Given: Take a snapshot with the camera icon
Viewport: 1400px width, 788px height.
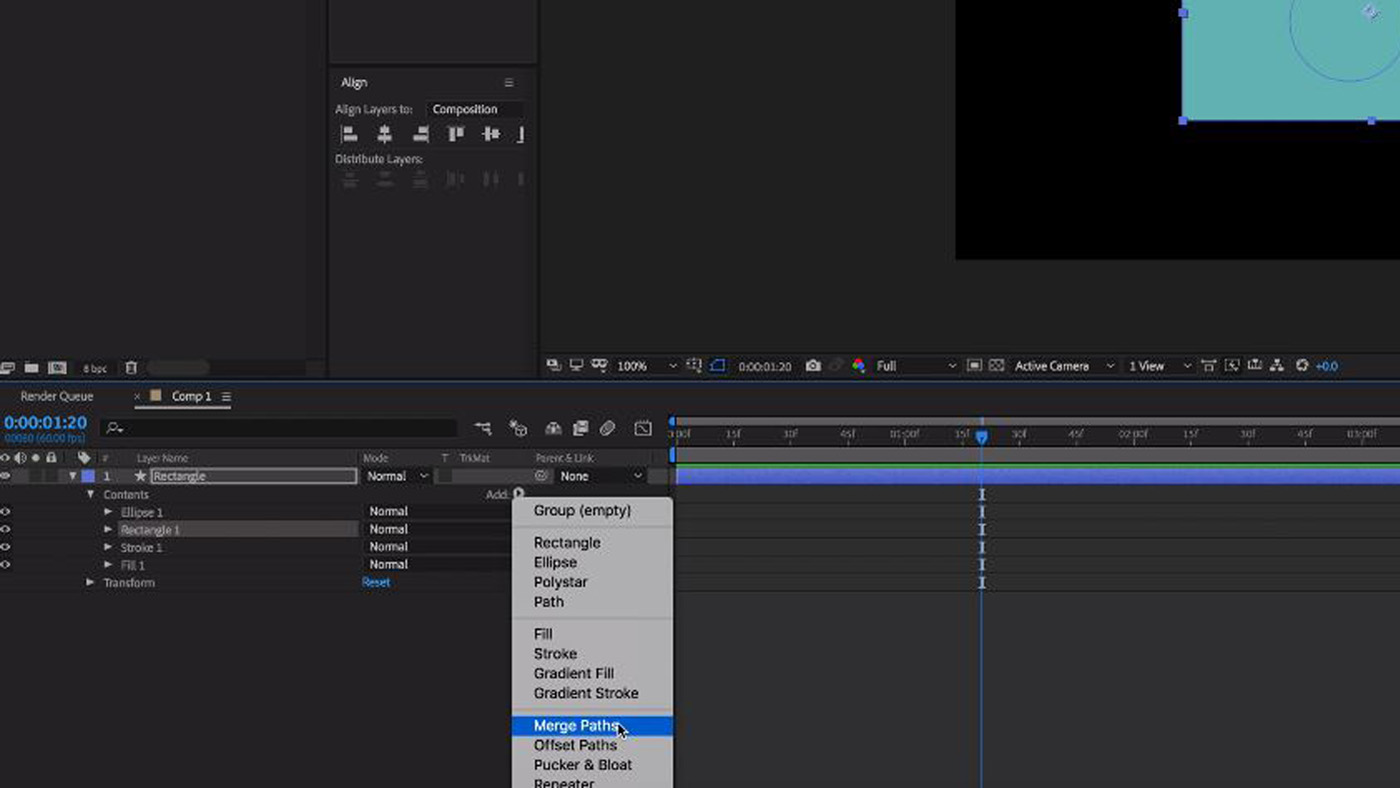Looking at the screenshot, I should pyautogui.click(x=813, y=366).
